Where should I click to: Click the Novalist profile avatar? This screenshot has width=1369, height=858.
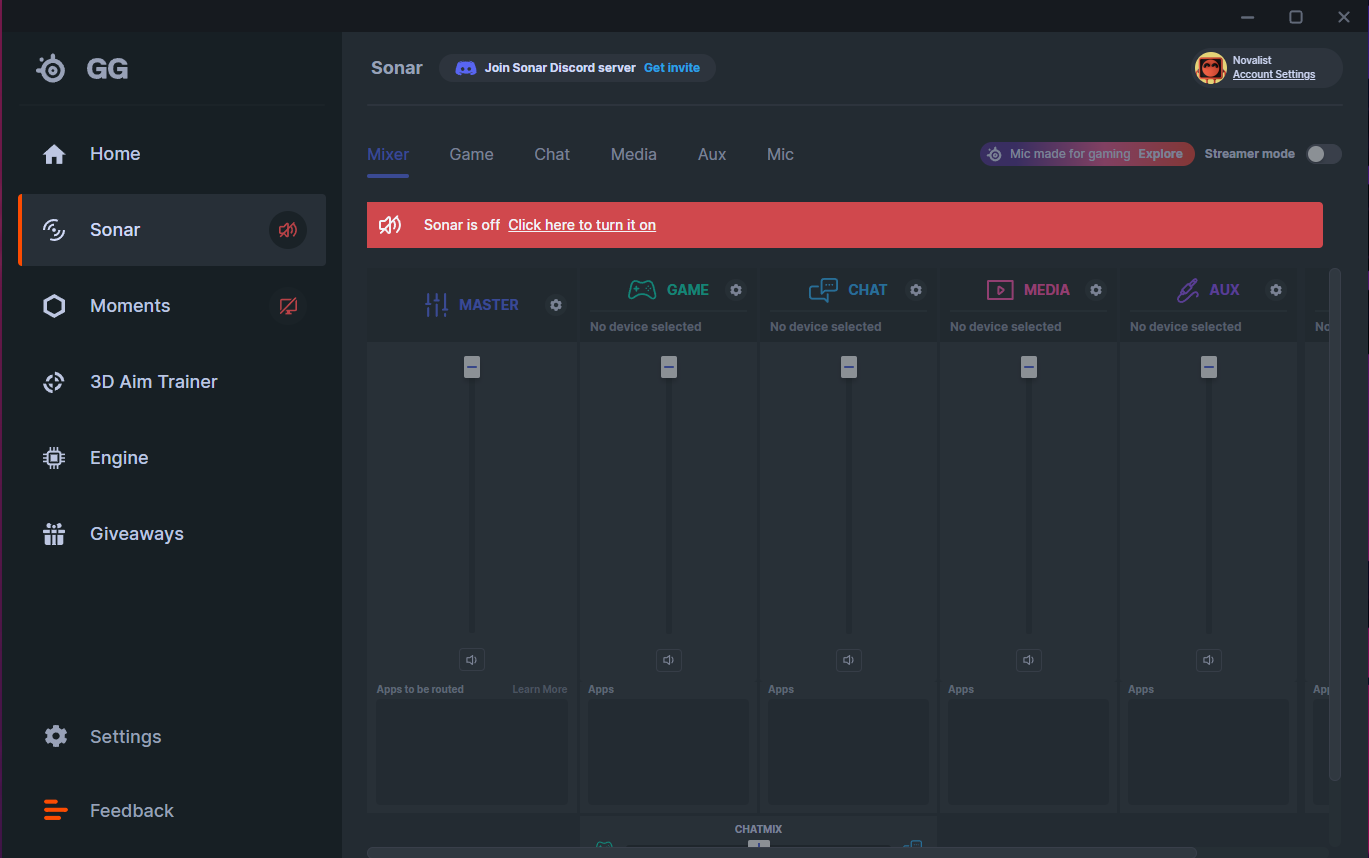(x=1211, y=68)
